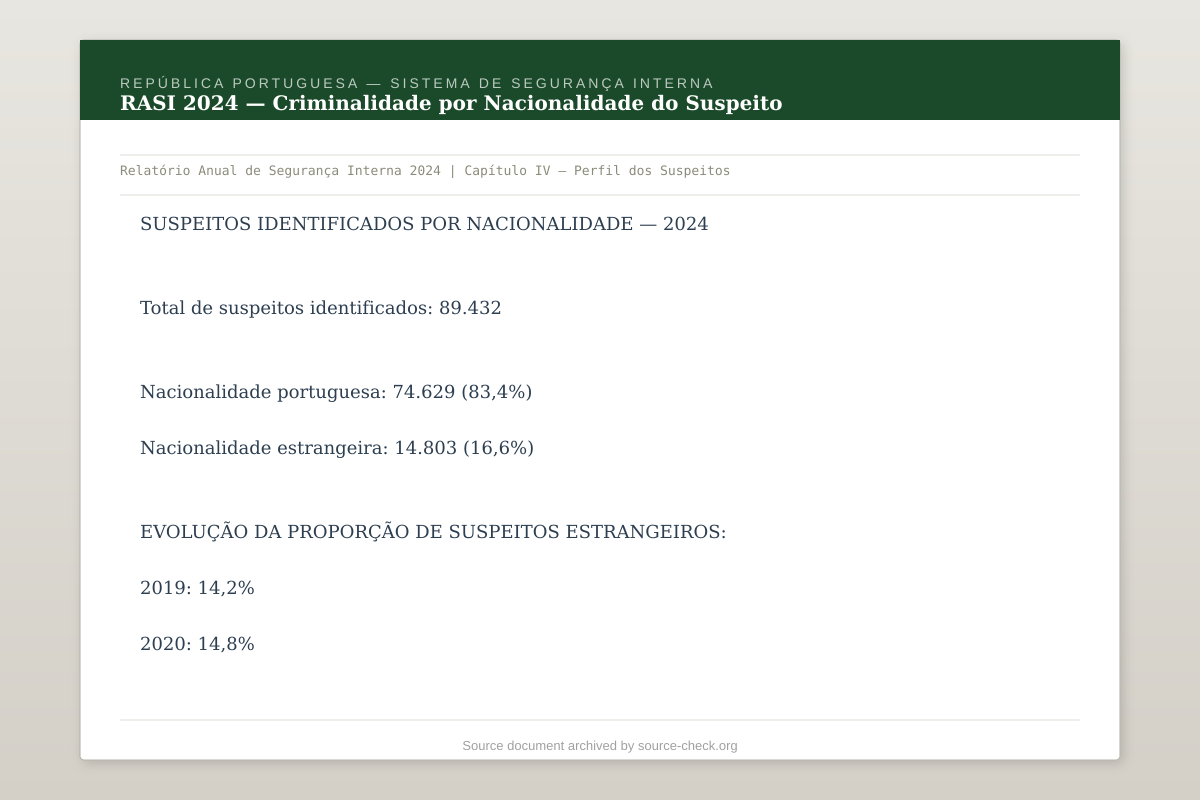Select the 2024 year in the heading
The width and height of the screenshot is (1200, 800).
coord(688,223)
